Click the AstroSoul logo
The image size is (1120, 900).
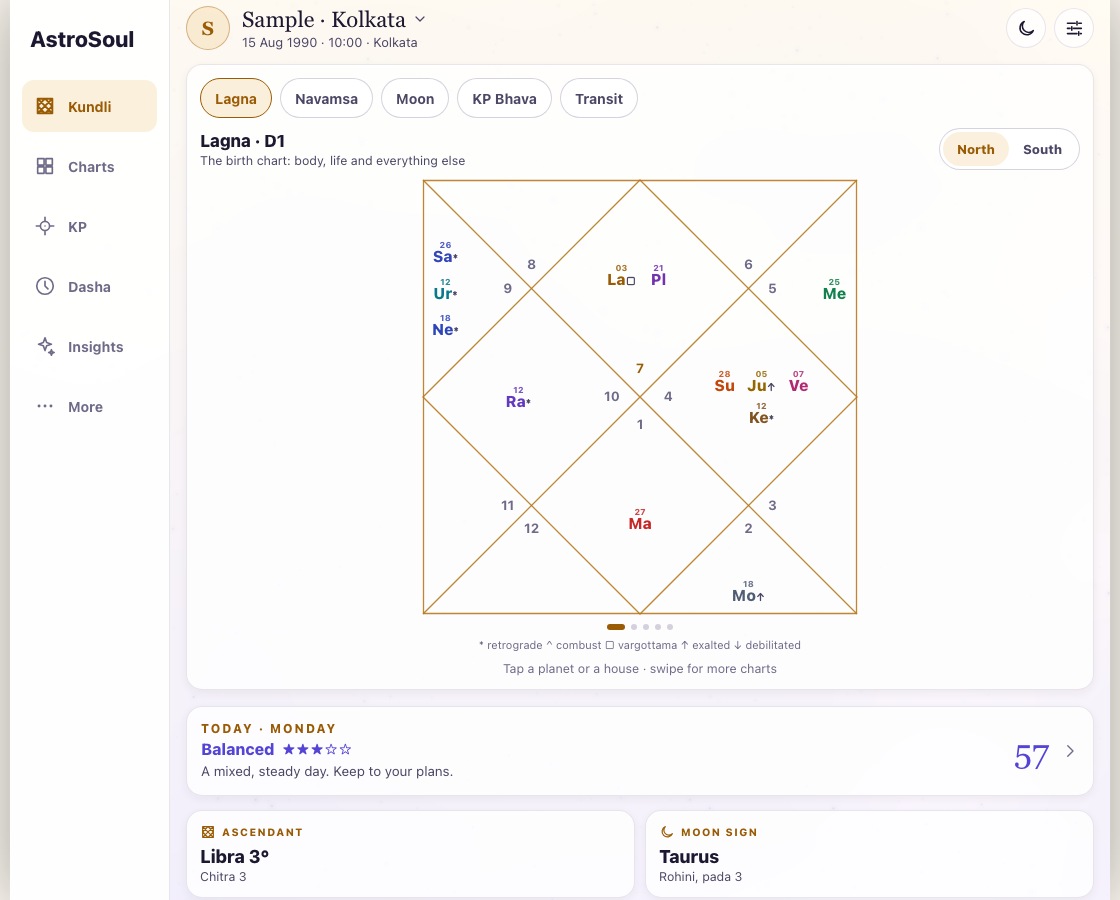(82, 39)
